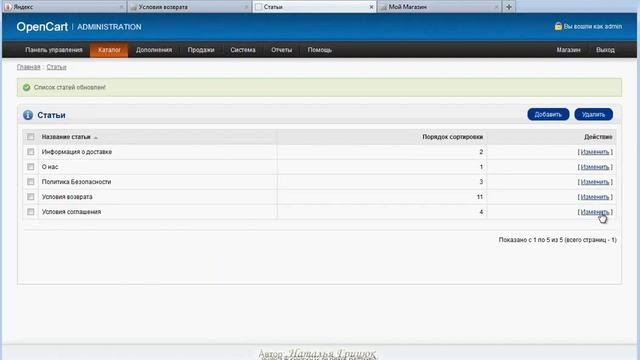The width and height of the screenshot is (640, 360).
Task: Click the Добавить button
Action: click(548, 115)
